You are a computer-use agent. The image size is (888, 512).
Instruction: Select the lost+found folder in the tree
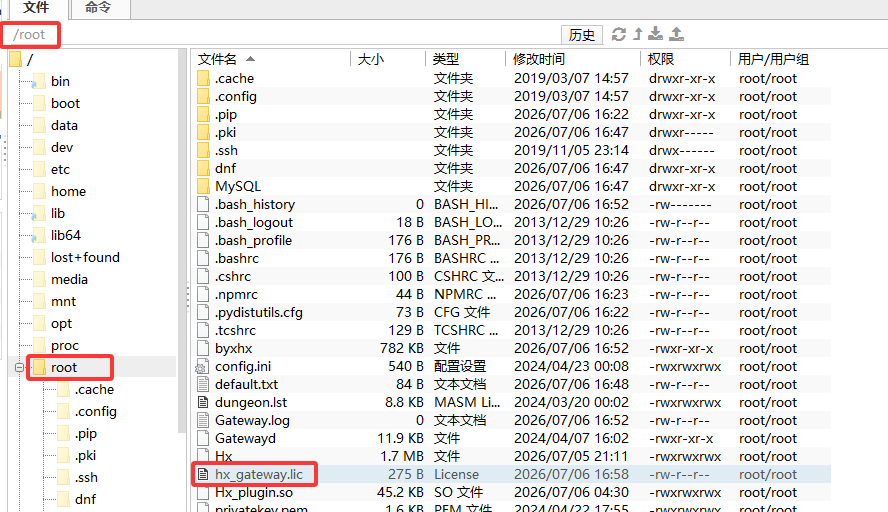click(x=85, y=258)
